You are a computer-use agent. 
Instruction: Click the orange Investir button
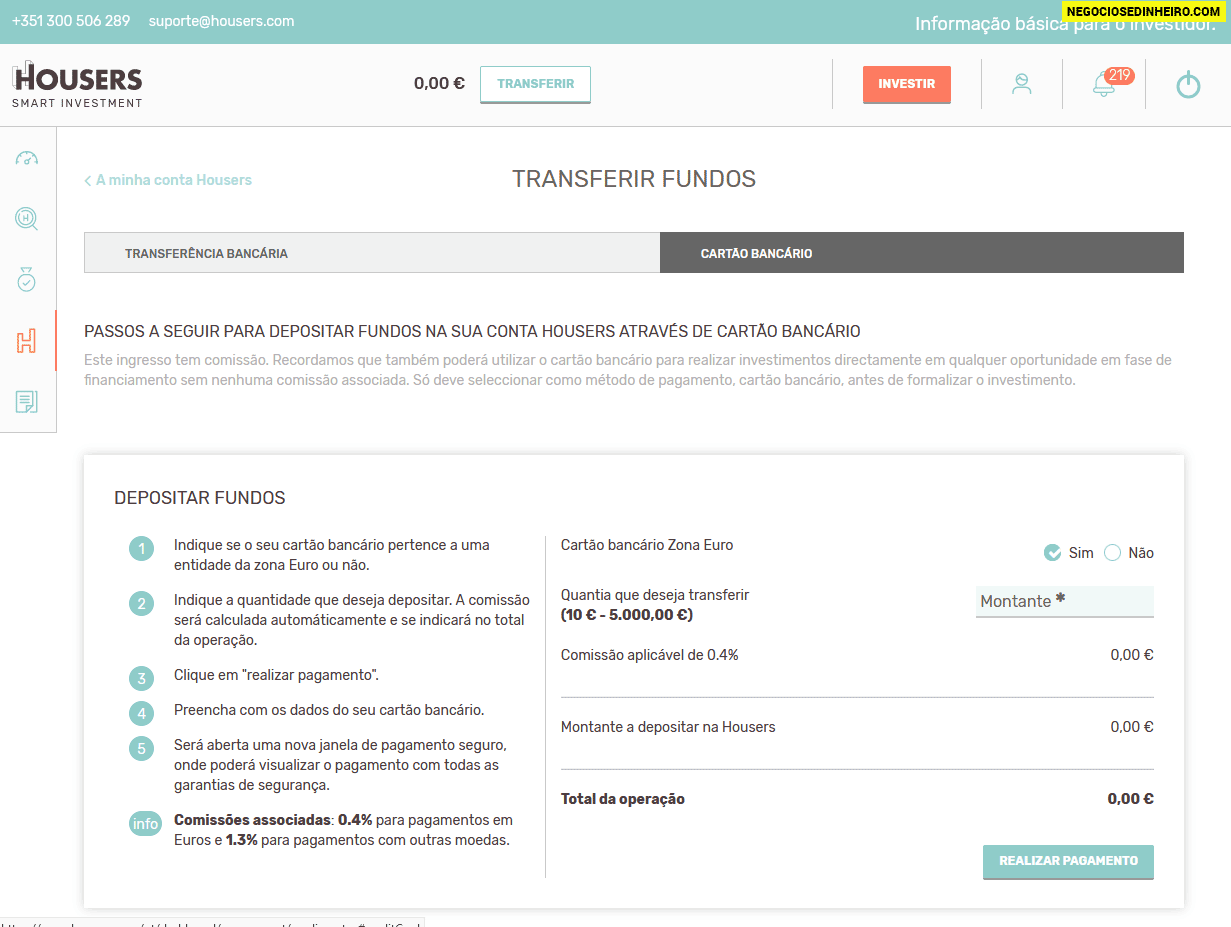tap(907, 84)
